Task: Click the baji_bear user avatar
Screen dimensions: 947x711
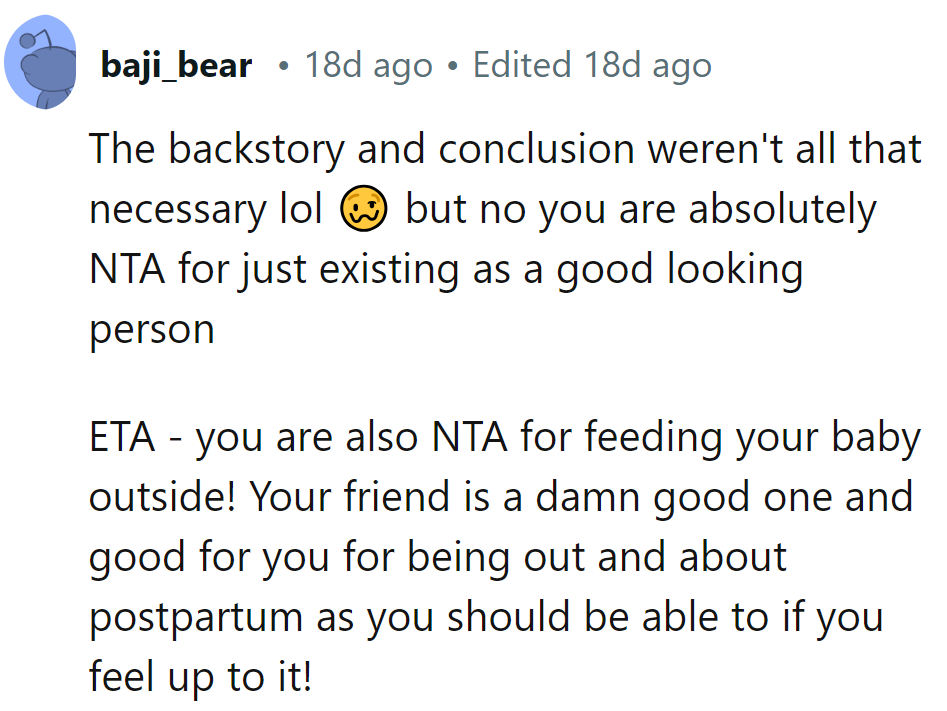Action: 43,67
